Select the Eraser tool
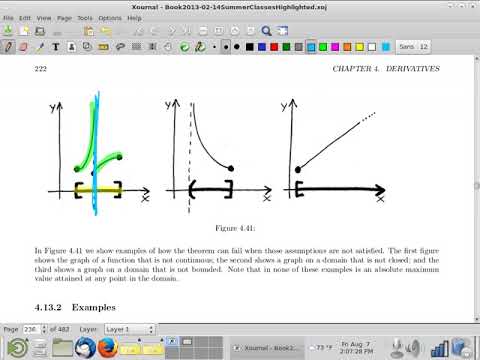Image resolution: width=480 pixels, height=360 pixels. coord(23,47)
